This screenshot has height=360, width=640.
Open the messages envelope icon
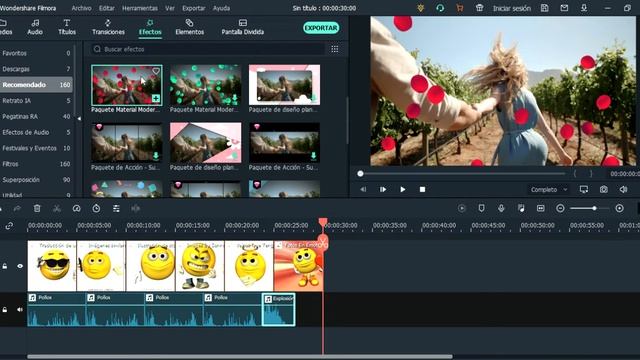[564, 8]
